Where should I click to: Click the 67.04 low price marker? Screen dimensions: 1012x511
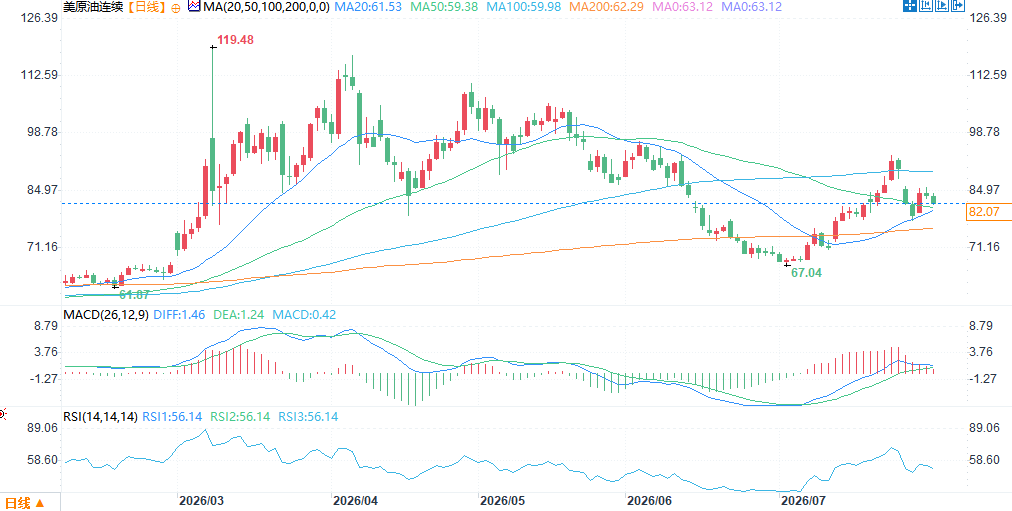tap(807, 273)
